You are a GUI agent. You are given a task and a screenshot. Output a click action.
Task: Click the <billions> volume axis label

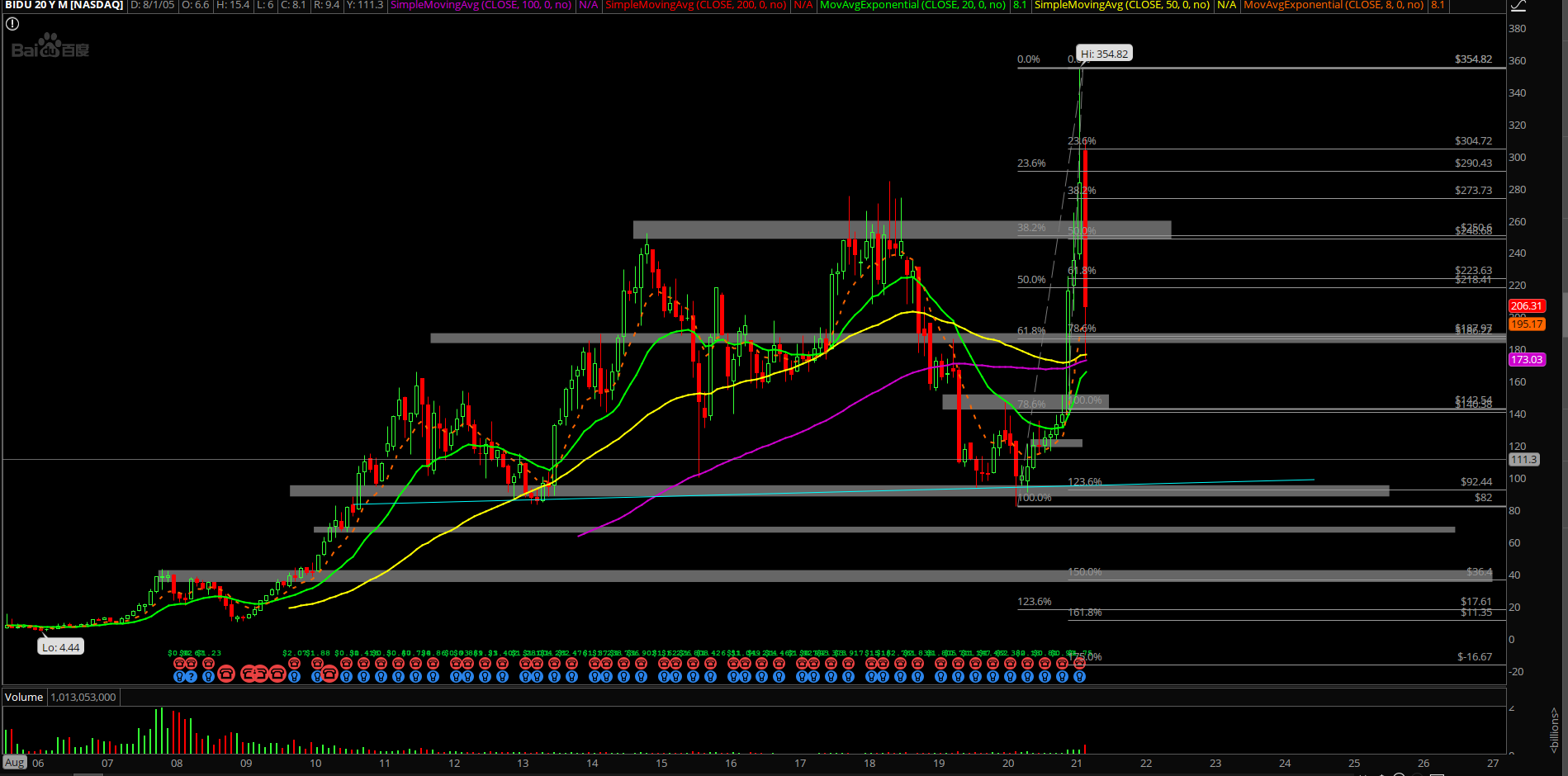1554,730
